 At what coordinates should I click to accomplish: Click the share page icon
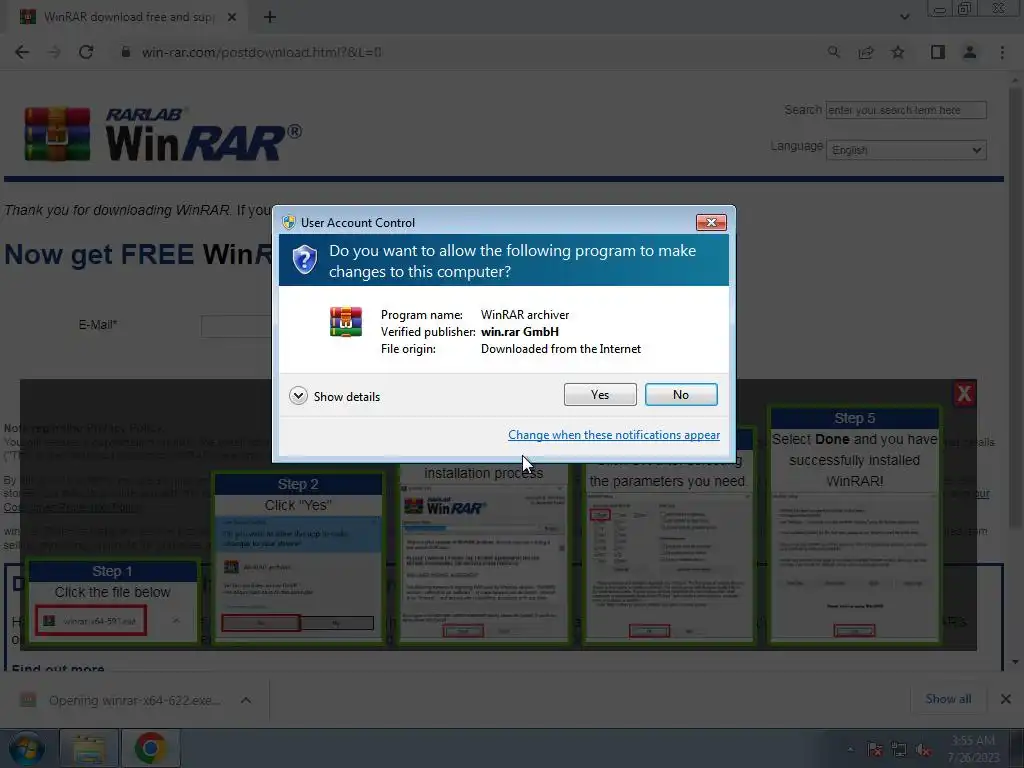click(x=866, y=52)
